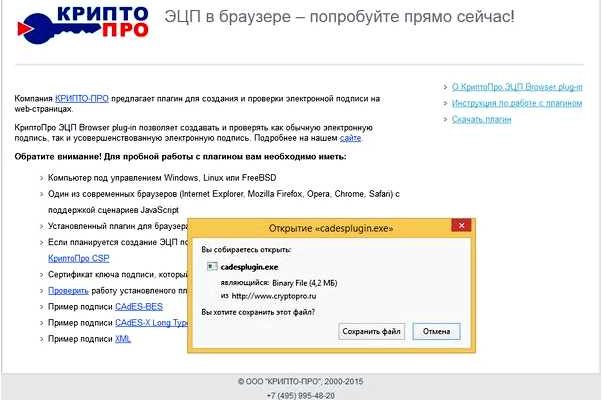Click the source URL http://www.cryptopro.ru
The width and height of the screenshot is (602, 400).
(x=274, y=296)
